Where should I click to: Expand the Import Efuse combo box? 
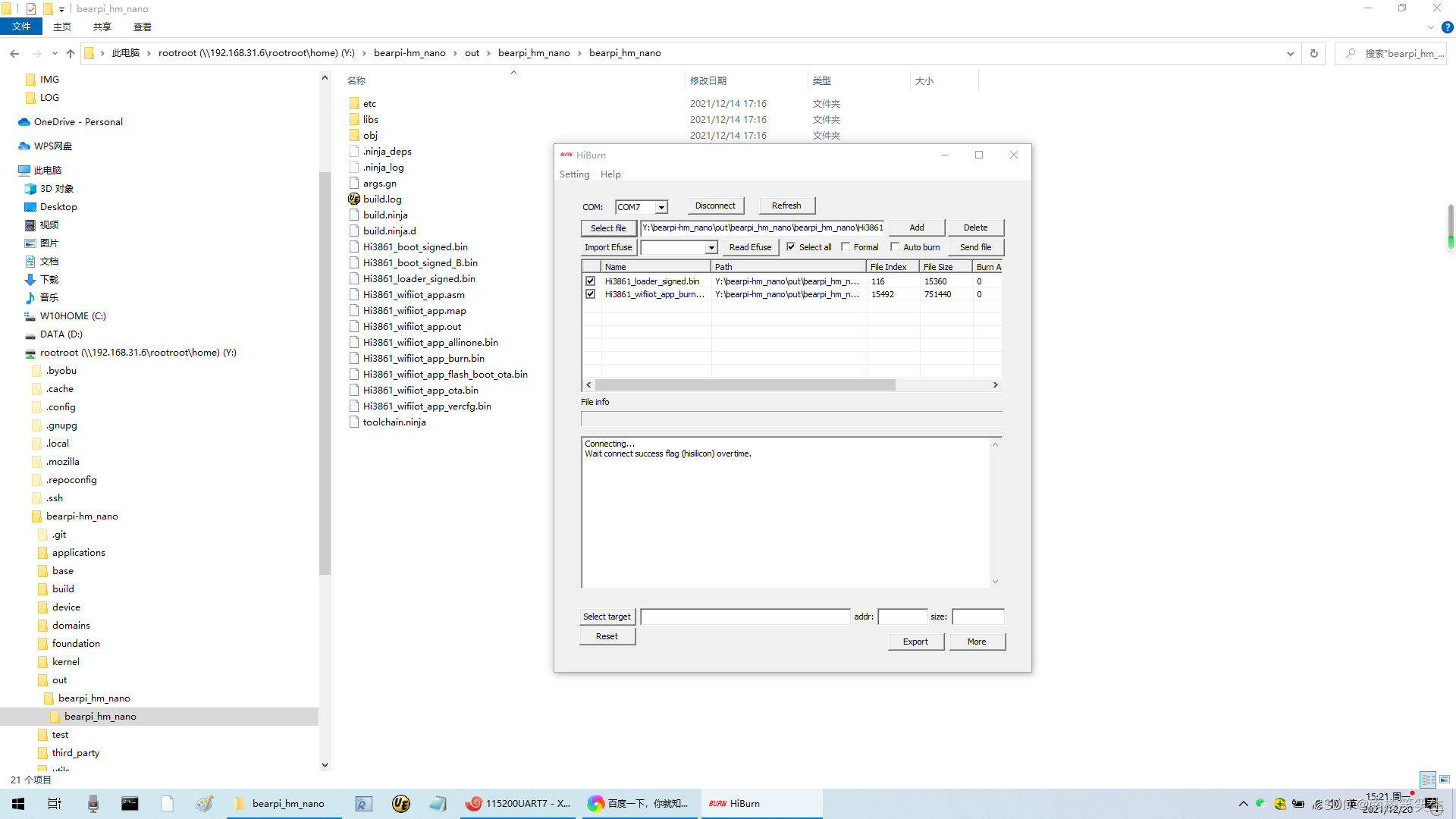coord(711,247)
